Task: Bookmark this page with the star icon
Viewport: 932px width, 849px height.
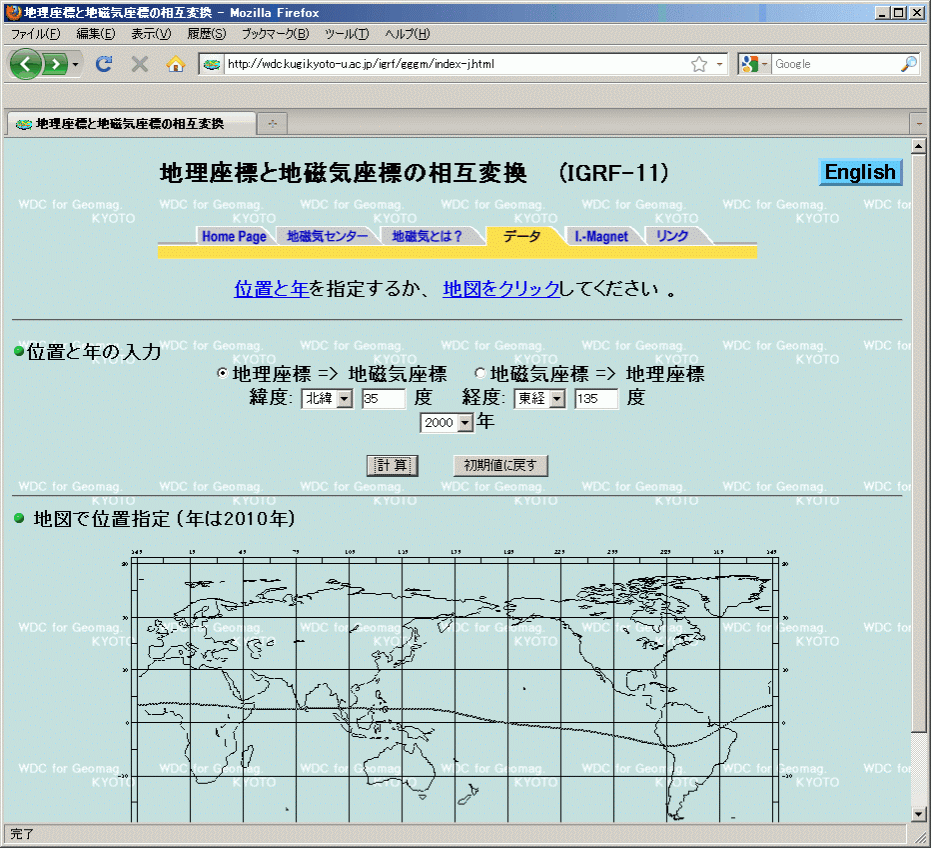Action: tap(699, 64)
